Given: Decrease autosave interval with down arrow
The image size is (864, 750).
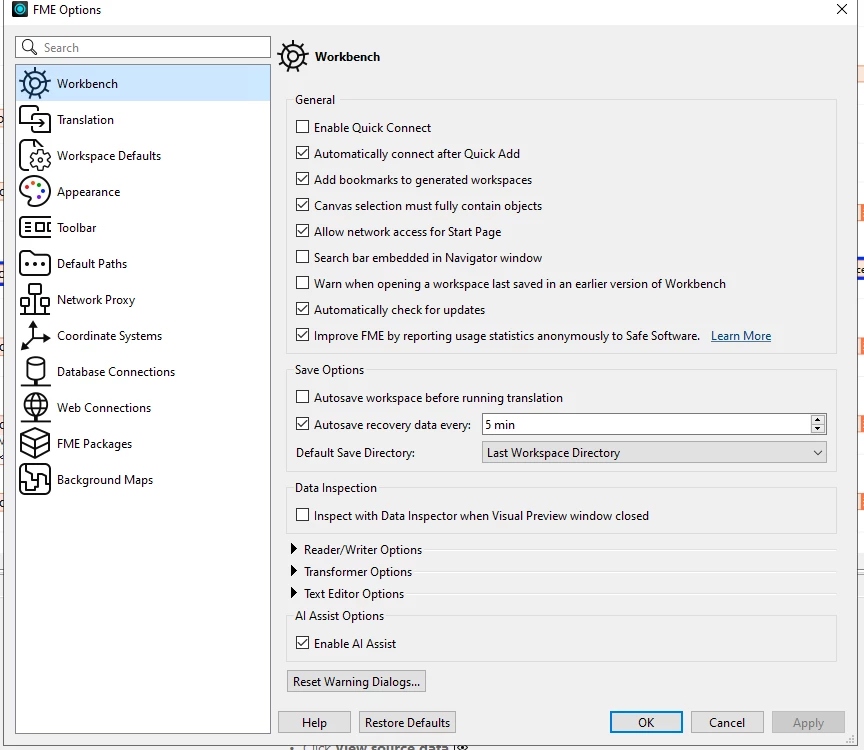Looking at the screenshot, I should [x=818, y=429].
